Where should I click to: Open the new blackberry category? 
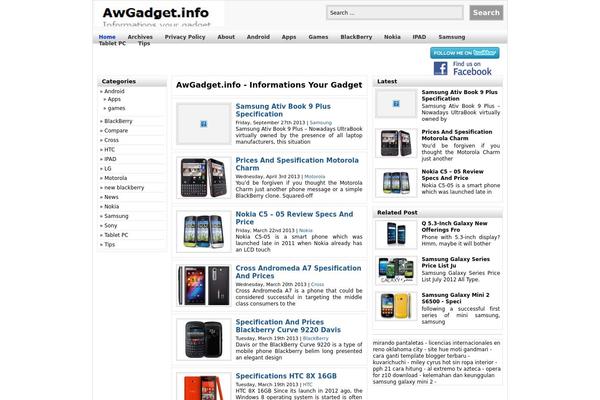(124, 188)
